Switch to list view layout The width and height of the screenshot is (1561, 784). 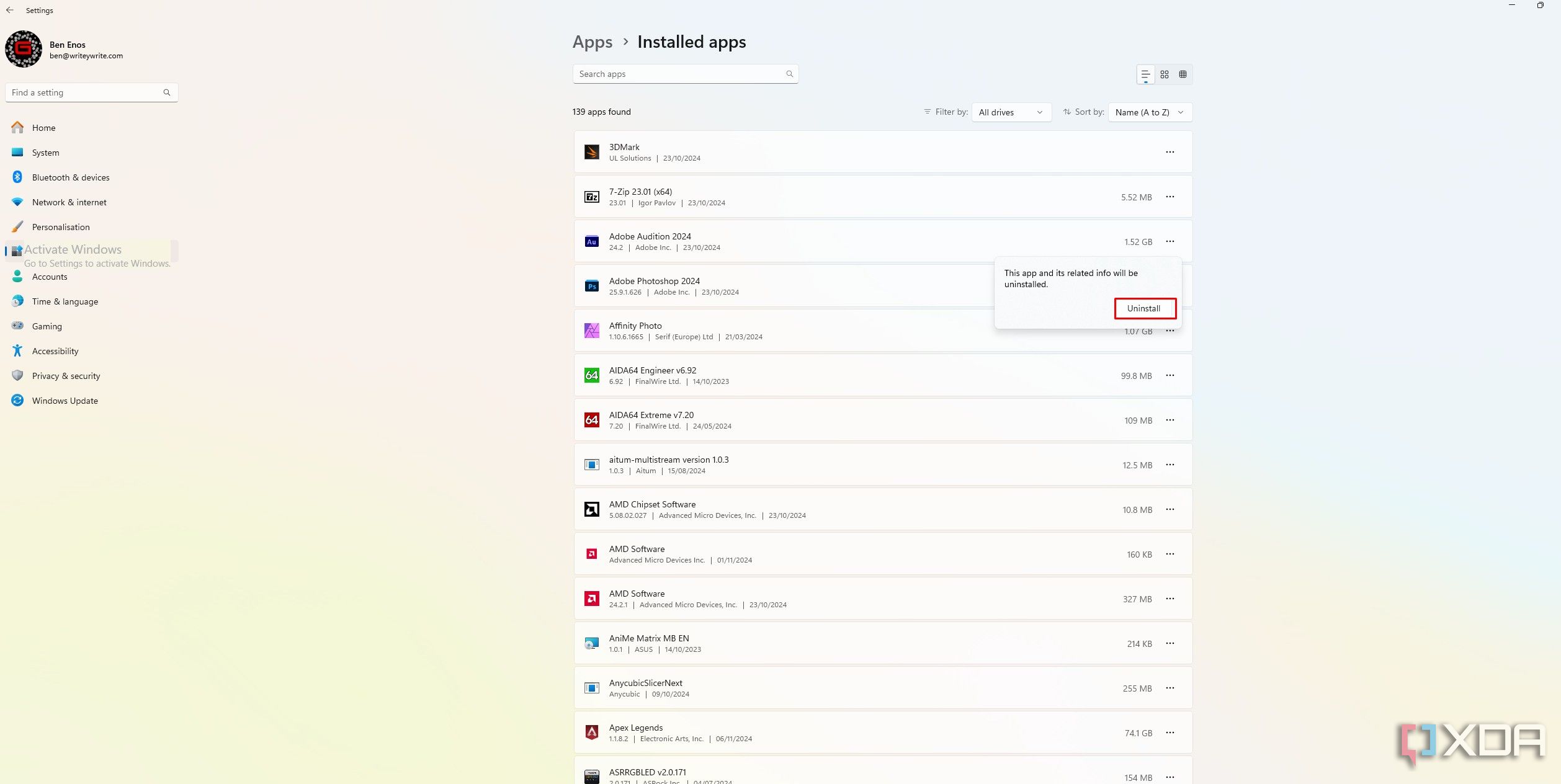coord(1145,74)
